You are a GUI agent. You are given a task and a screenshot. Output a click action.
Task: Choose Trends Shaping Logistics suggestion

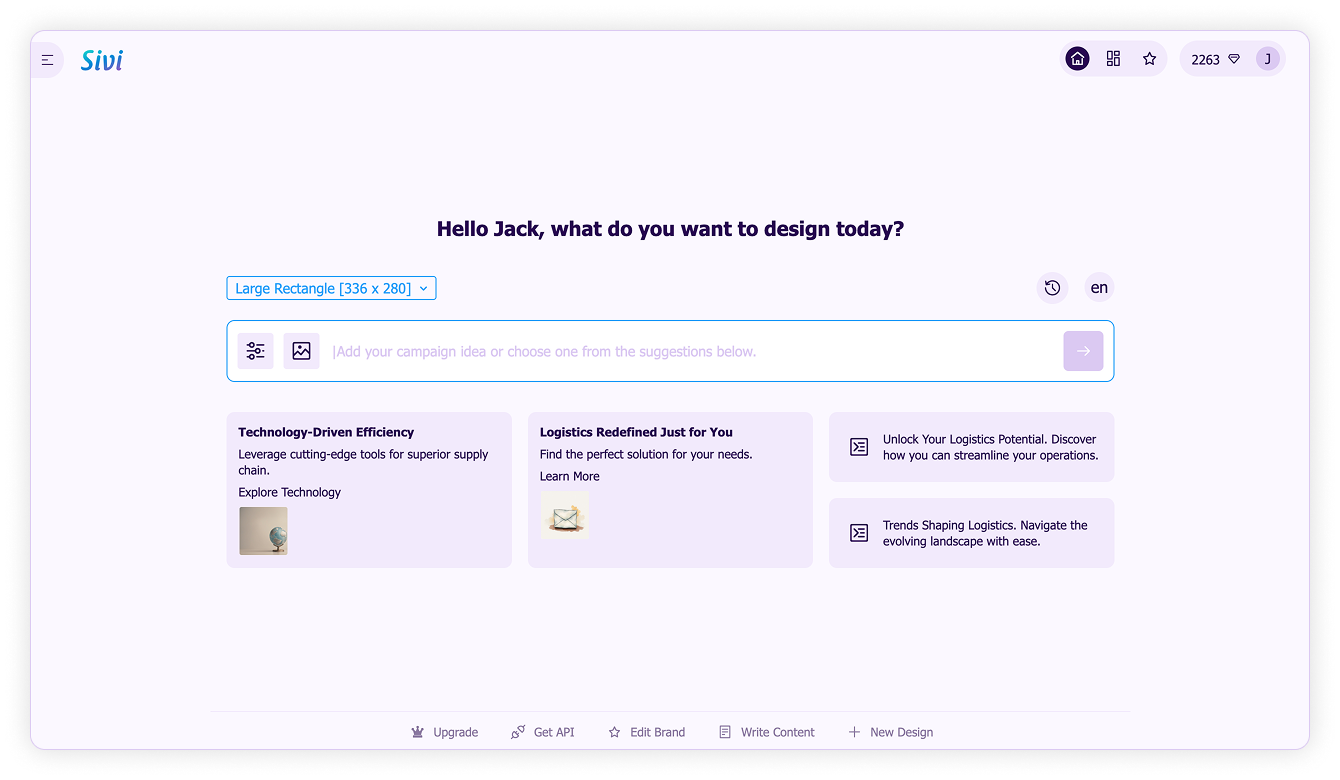tap(971, 533)
